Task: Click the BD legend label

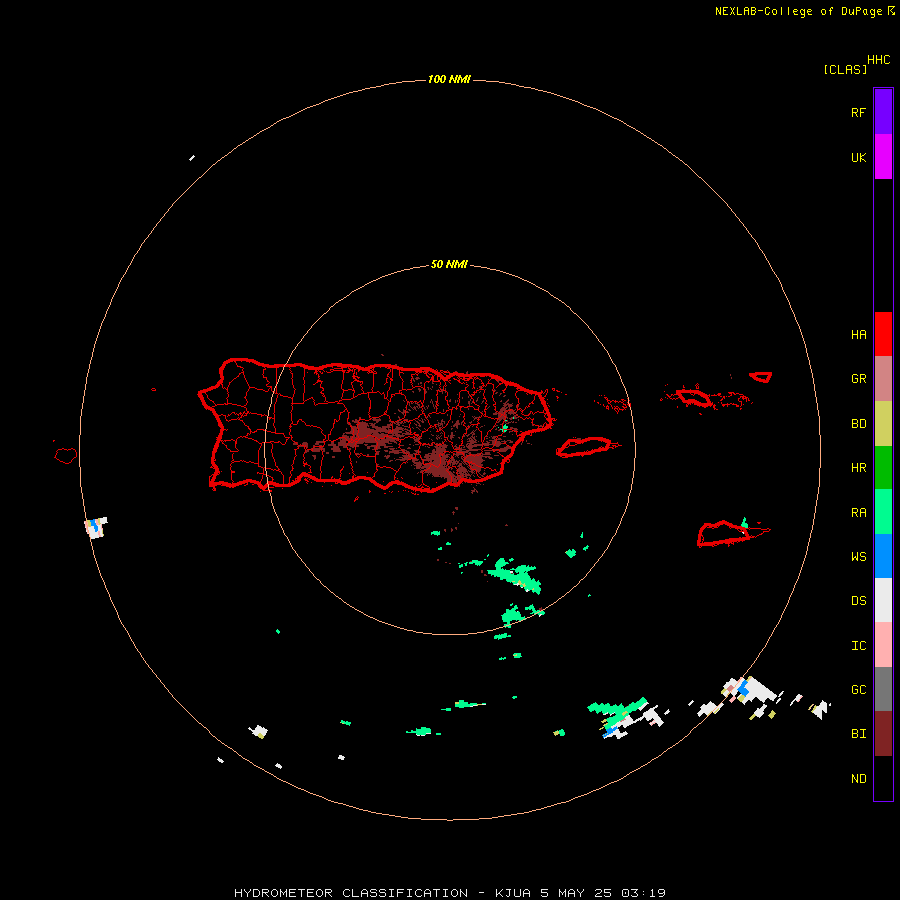Action: tap(858, 424)
